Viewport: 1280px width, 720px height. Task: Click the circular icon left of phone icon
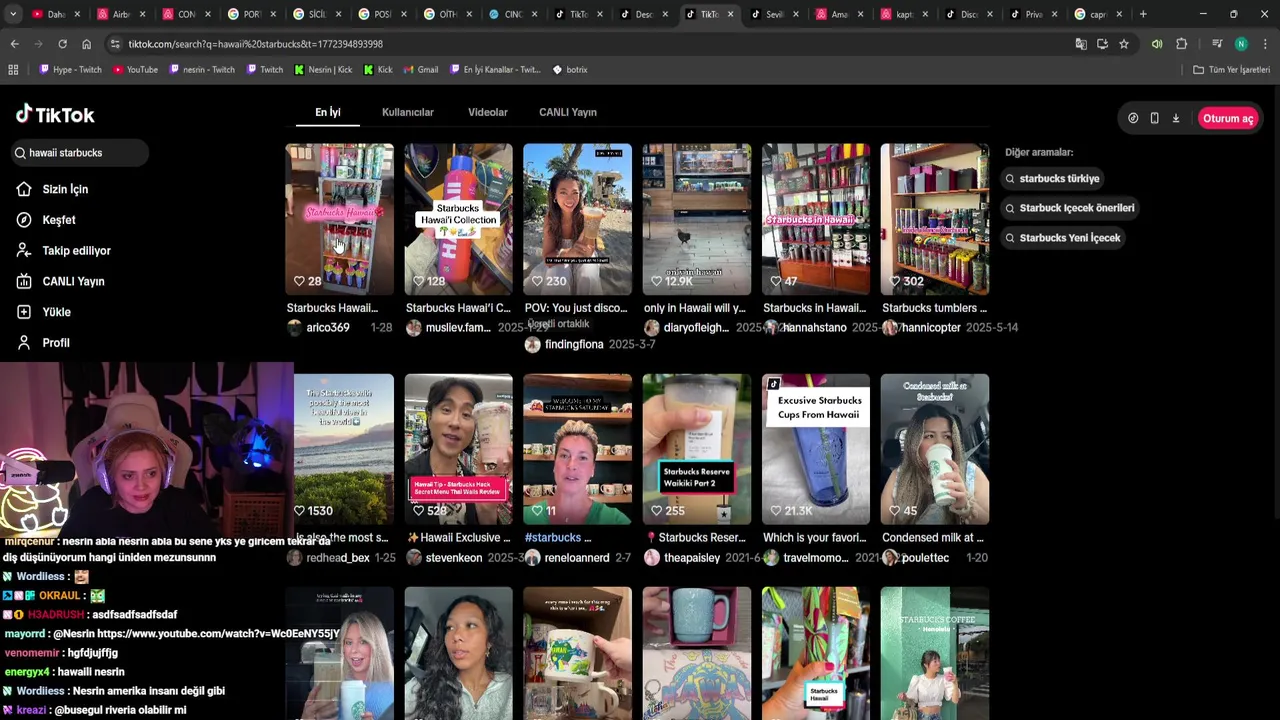click(1133, 118)
